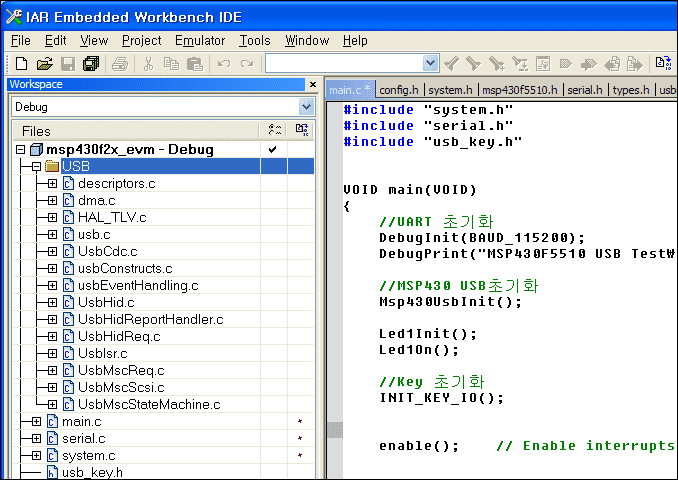Collapse the msp430f2x_evm project node

tap(20, 150)
